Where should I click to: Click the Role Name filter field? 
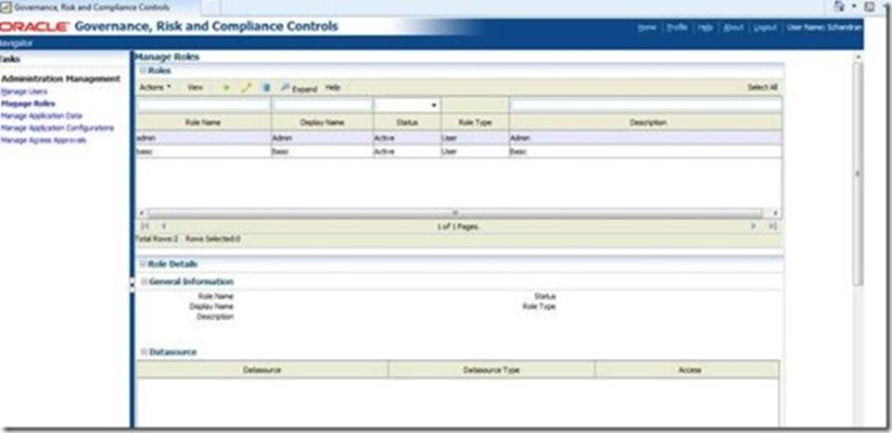204,105
